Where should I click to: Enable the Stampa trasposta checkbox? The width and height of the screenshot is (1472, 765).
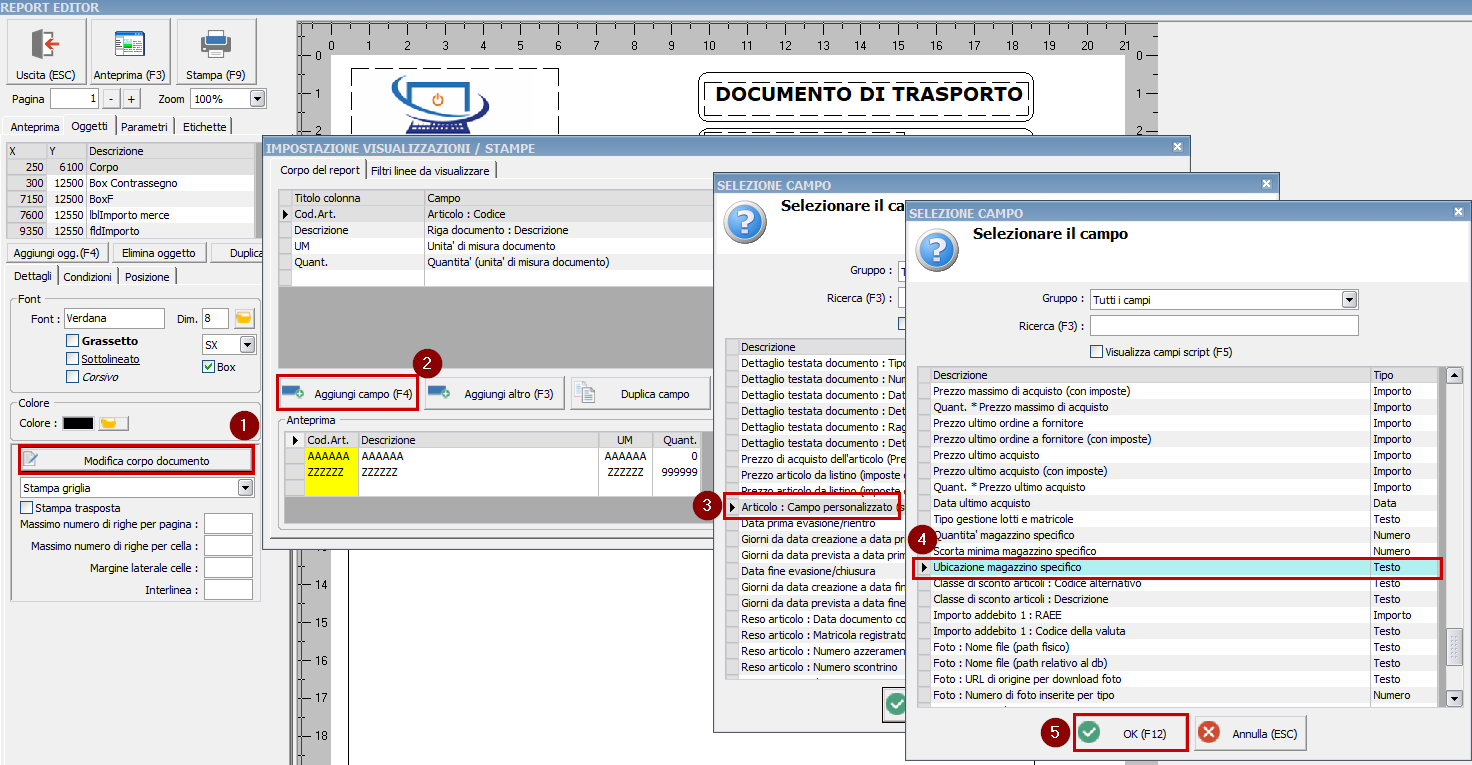[x=27, y=508]
